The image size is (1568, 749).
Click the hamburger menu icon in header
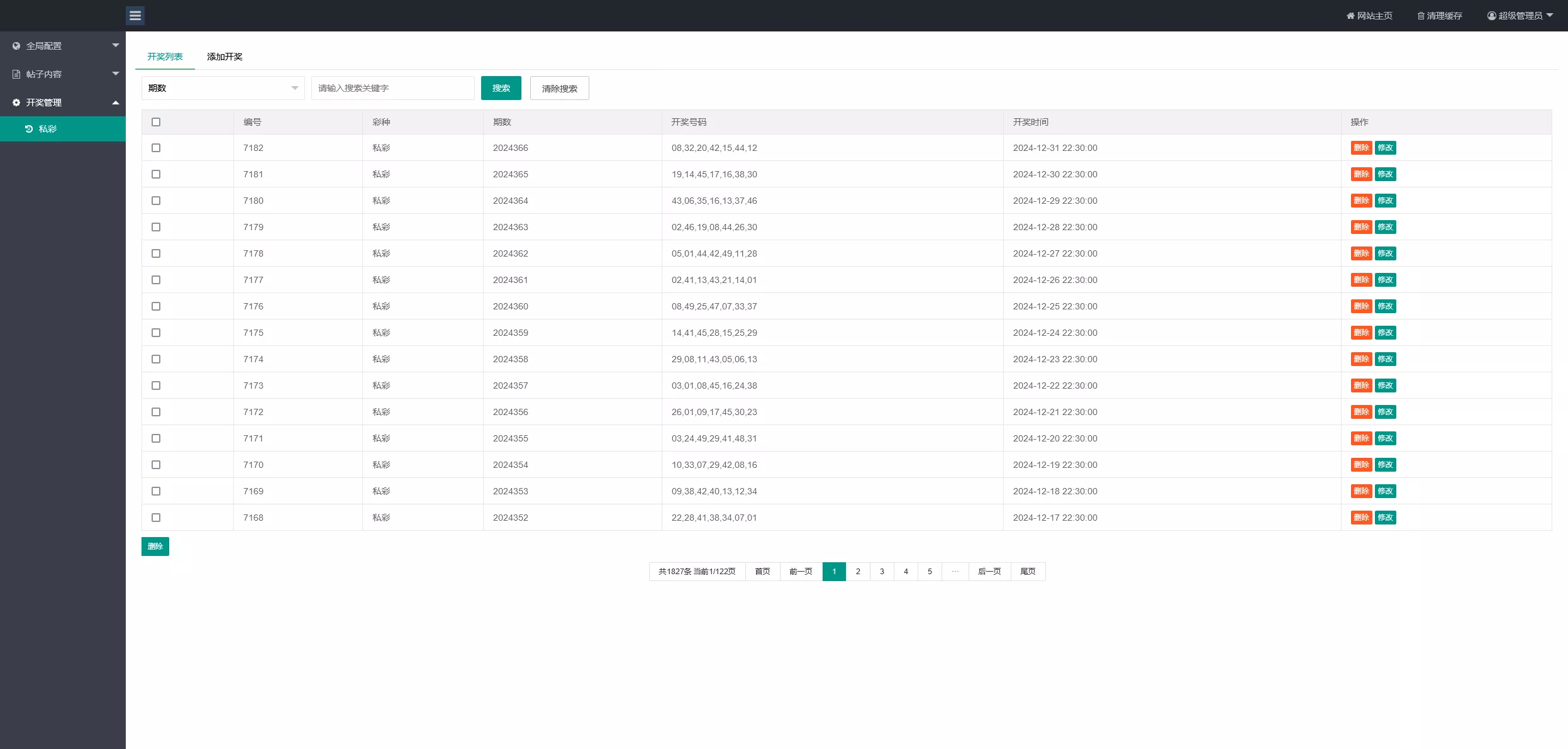pos(135,16)
